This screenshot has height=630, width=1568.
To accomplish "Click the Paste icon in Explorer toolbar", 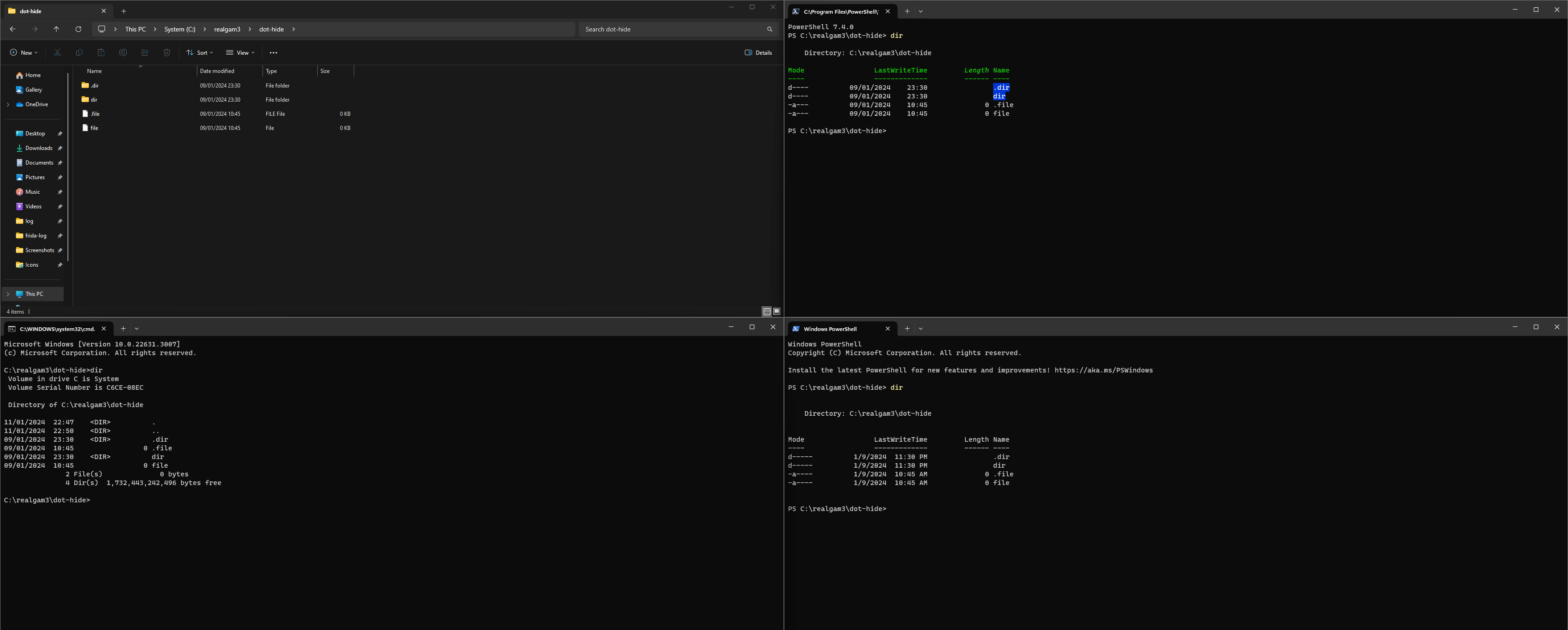I will [x=101, y=53].
